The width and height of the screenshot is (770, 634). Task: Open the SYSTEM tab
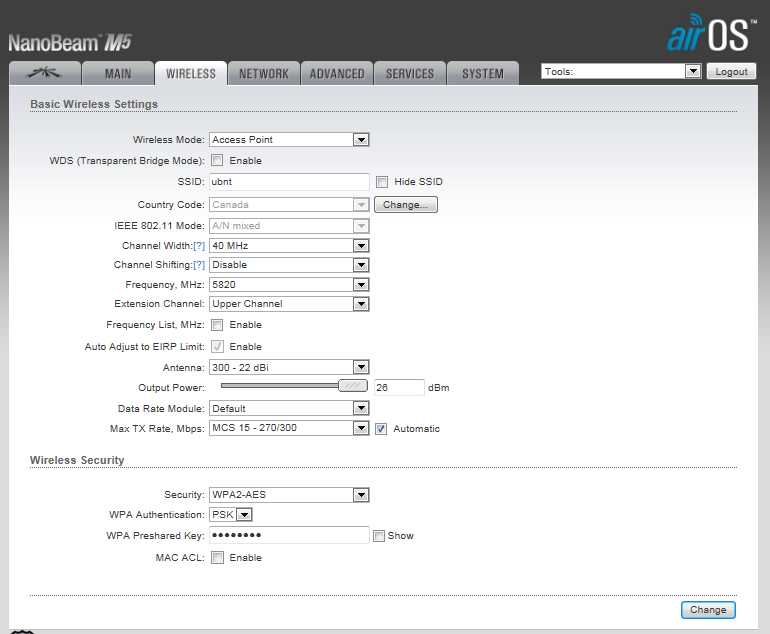pyautogui.click(x=483, y=73)
